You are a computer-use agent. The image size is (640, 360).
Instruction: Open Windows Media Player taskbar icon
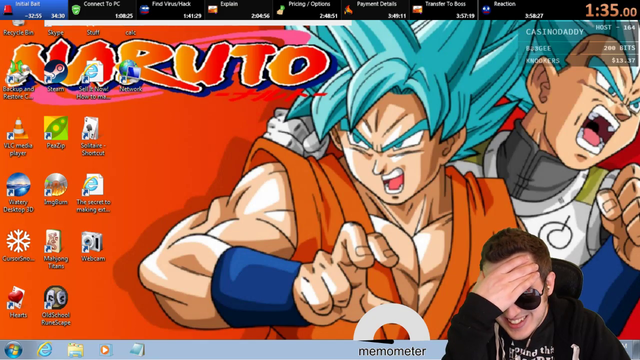click(x=105, y=350)
